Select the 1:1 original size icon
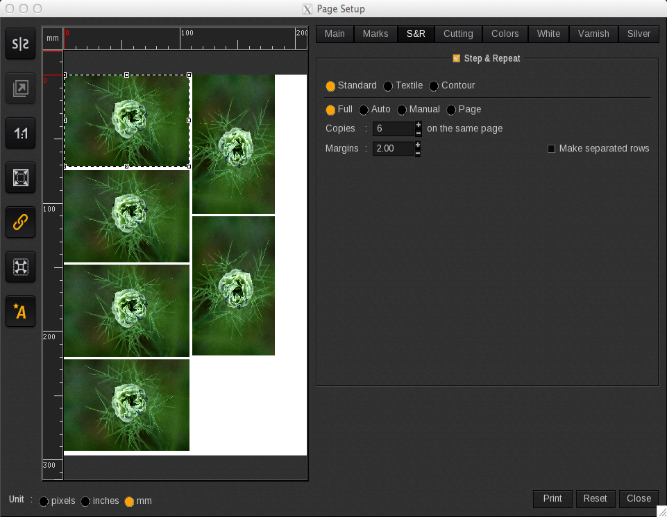Viewport: 667px width, 517px height. coord(20,134)
